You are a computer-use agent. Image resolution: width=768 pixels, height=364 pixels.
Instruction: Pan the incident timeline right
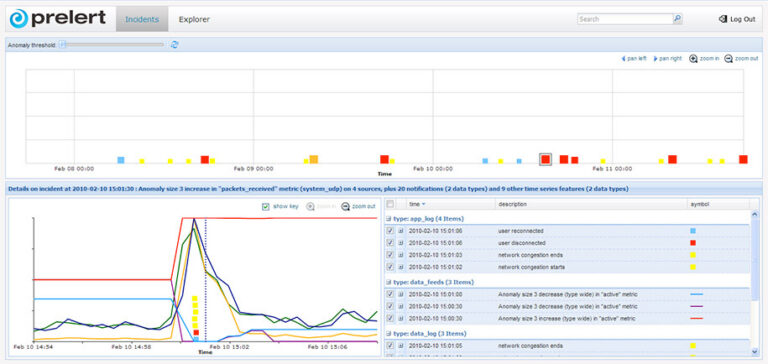[668, 58]
